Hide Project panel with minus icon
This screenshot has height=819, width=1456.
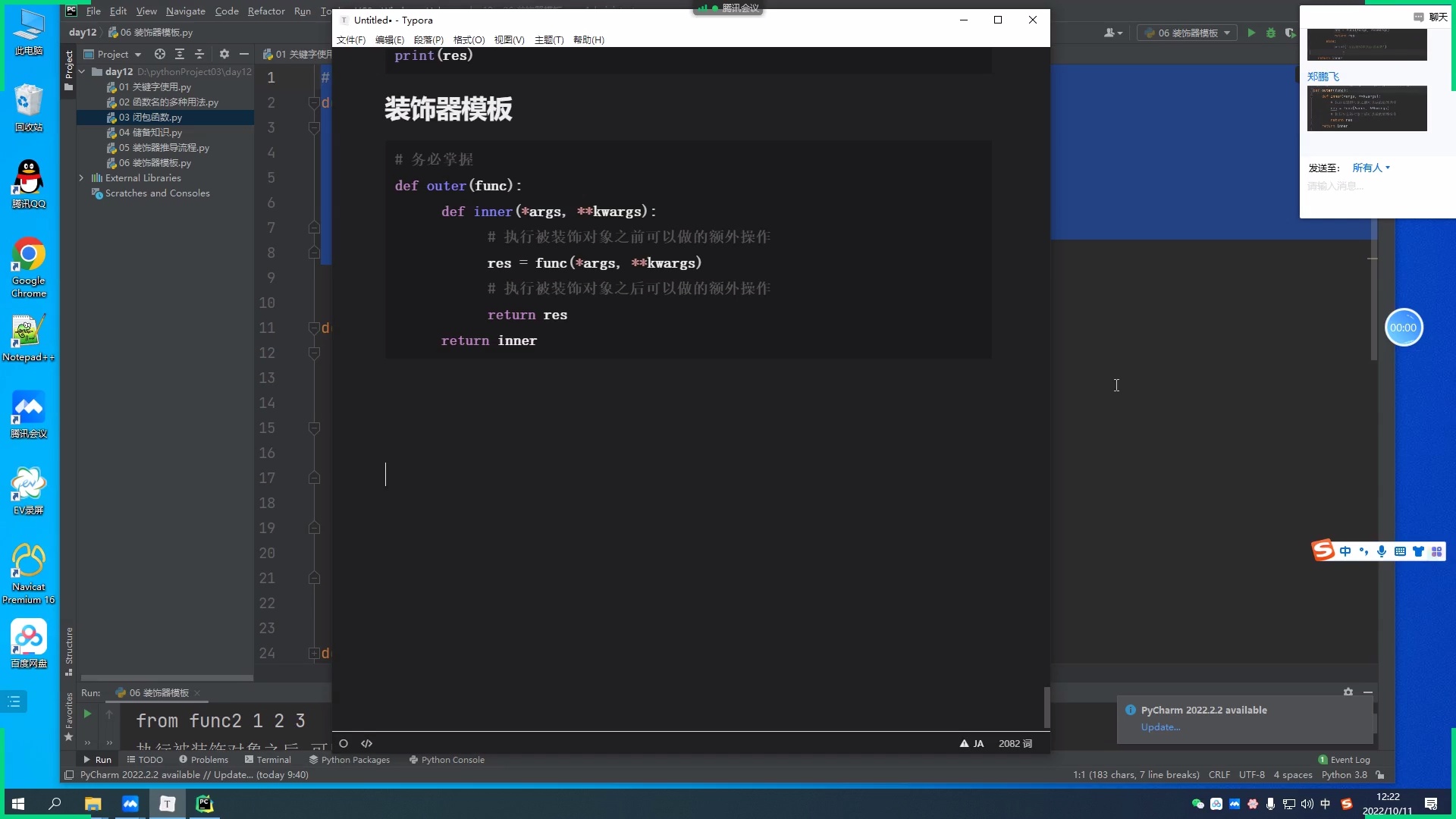pyautogui.click(x=243, y=55)
